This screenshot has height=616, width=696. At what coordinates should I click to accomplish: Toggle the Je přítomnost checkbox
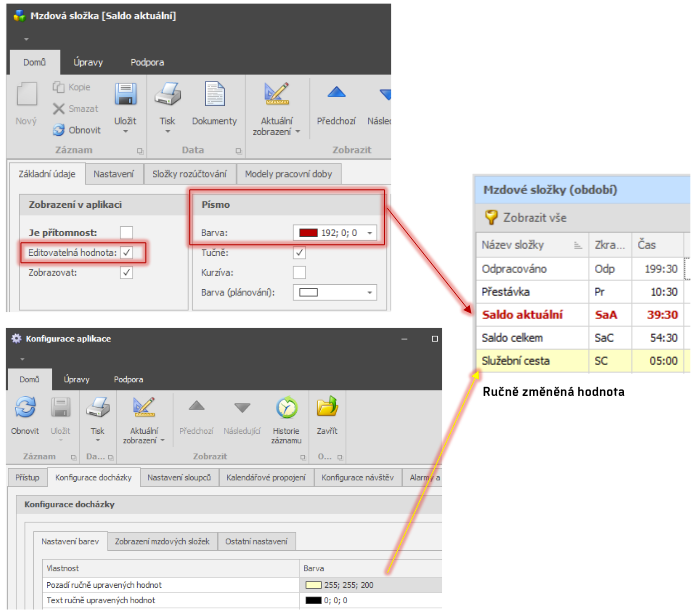[x=127, y=232]
